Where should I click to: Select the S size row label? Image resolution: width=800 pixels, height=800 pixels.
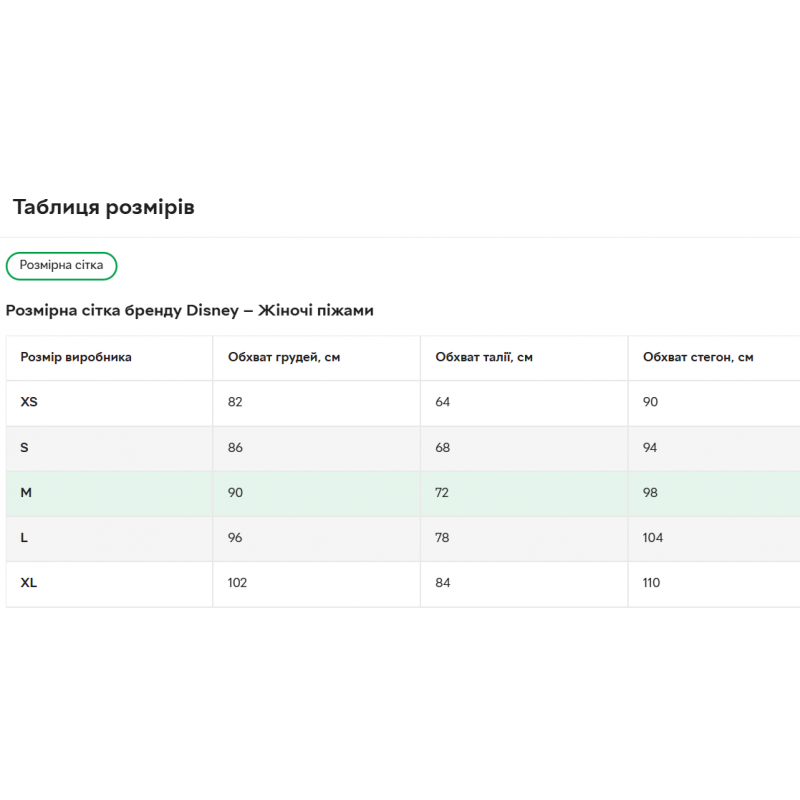coord(24,447)
